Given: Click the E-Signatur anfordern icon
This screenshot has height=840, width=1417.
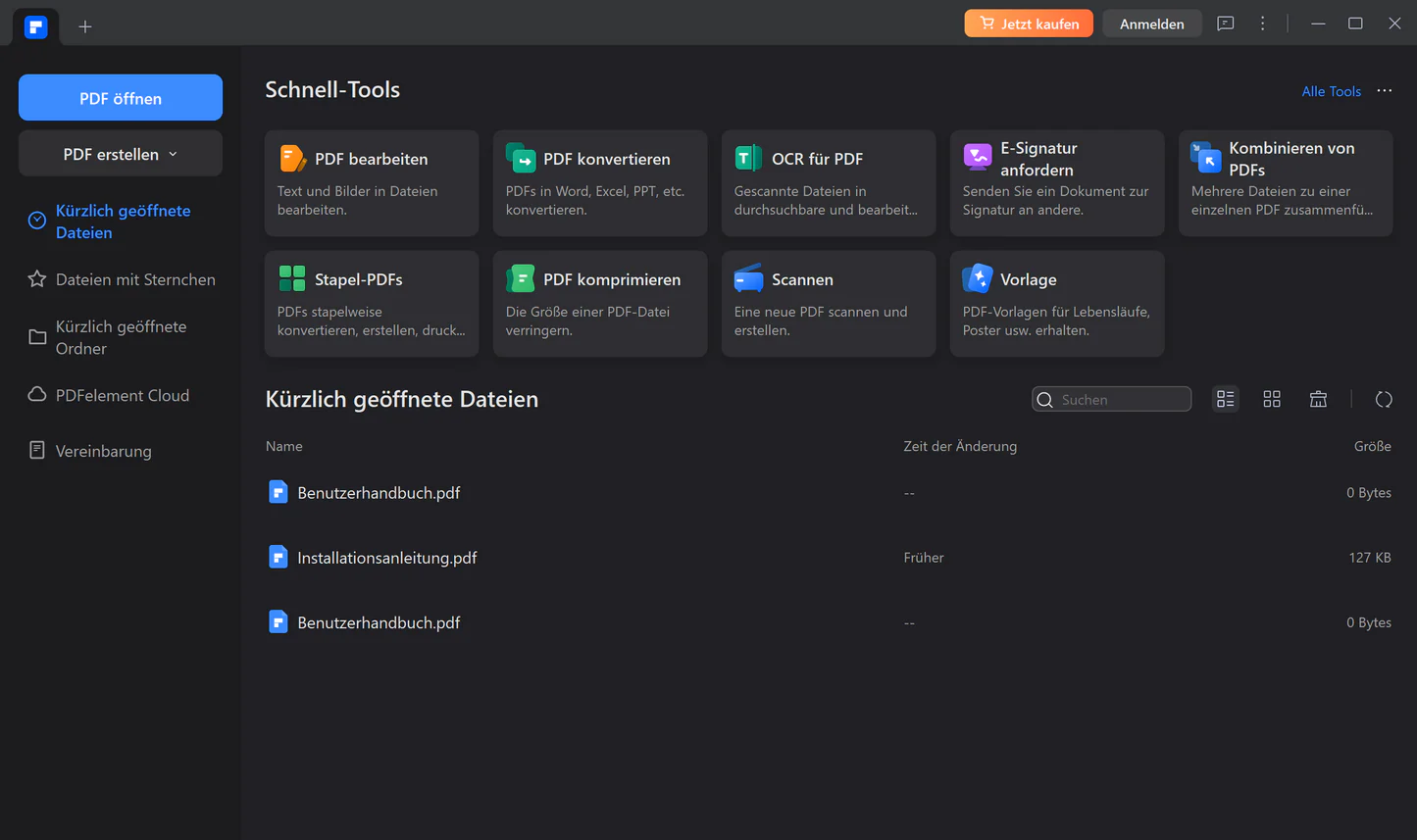Looking at the screenshot, I should [x=978, y=157].
